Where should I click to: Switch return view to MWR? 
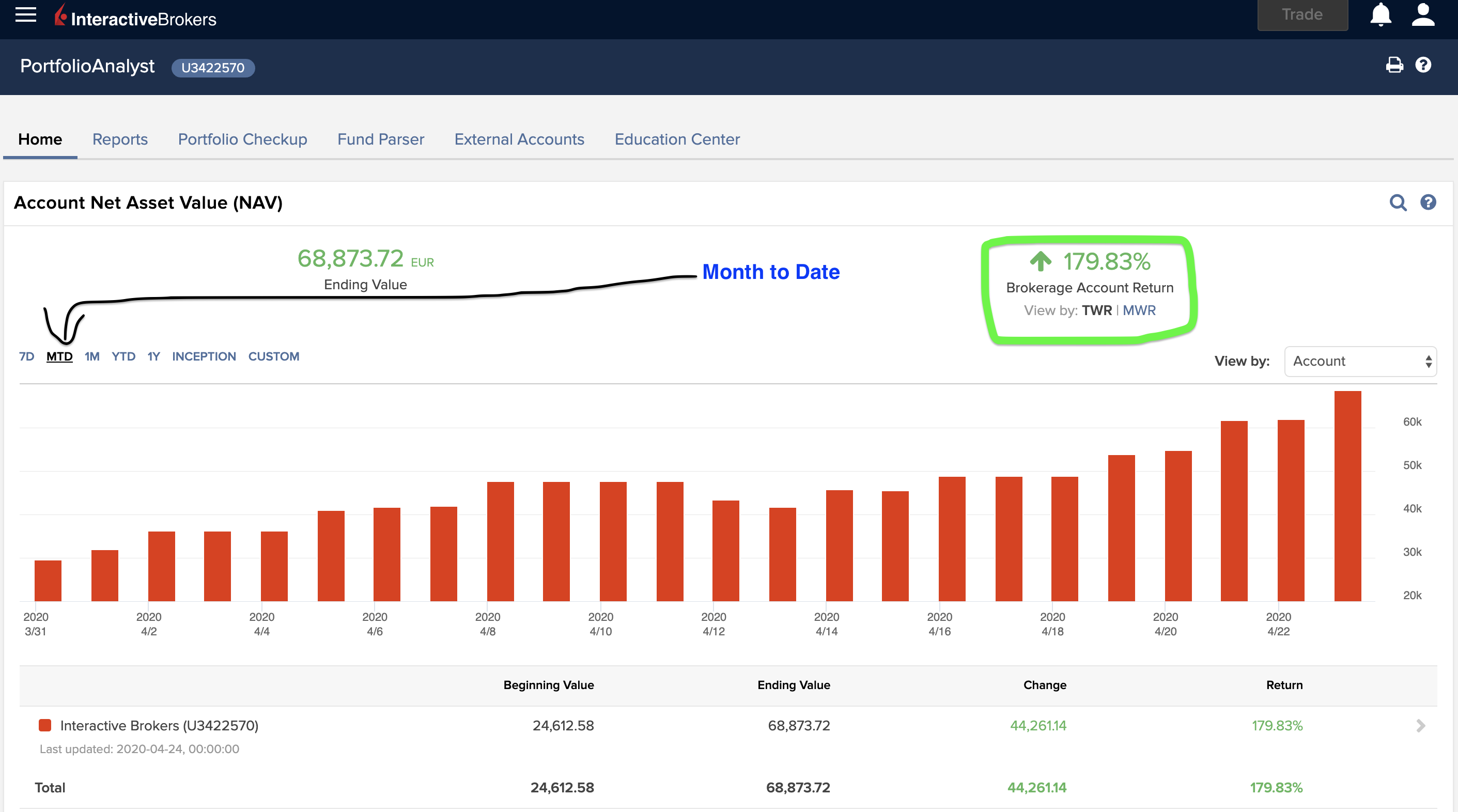tap(1139, 310)
